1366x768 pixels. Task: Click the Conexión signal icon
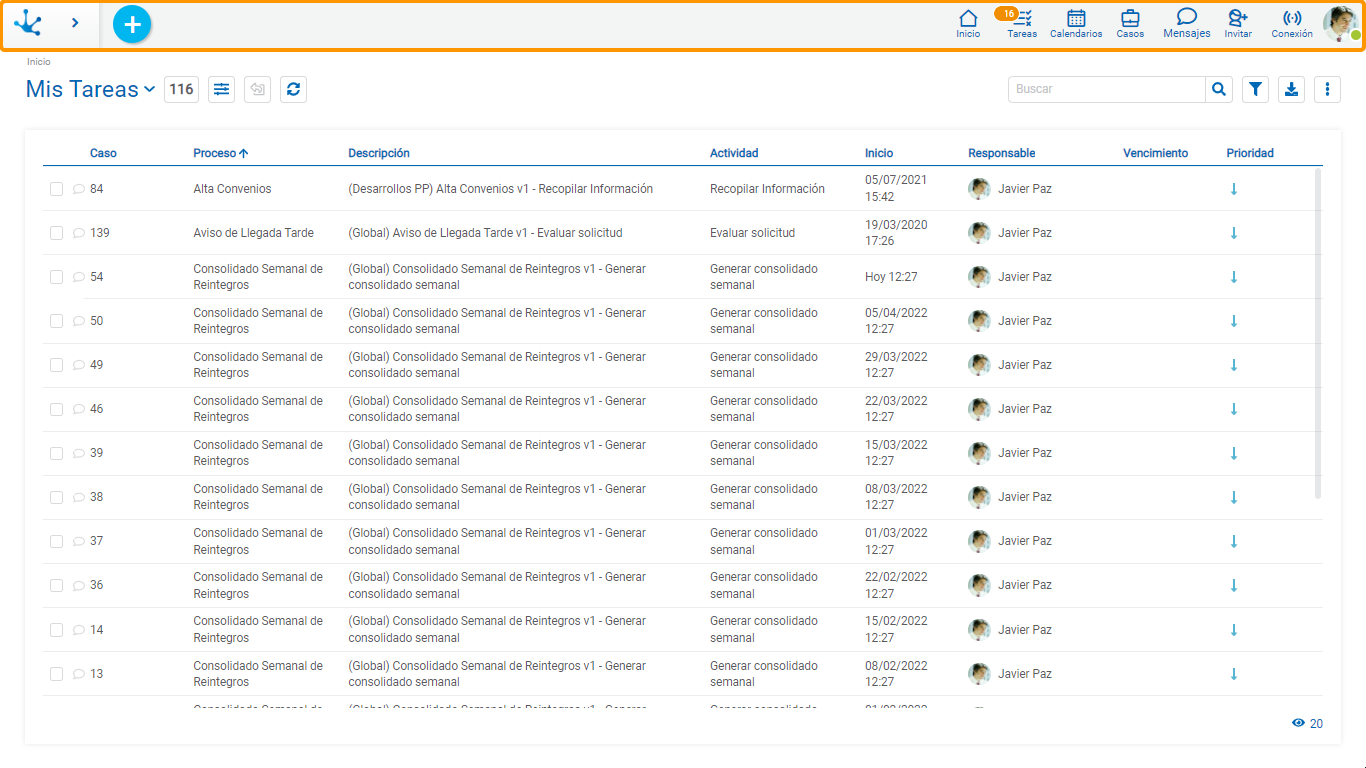(1292, 24)
